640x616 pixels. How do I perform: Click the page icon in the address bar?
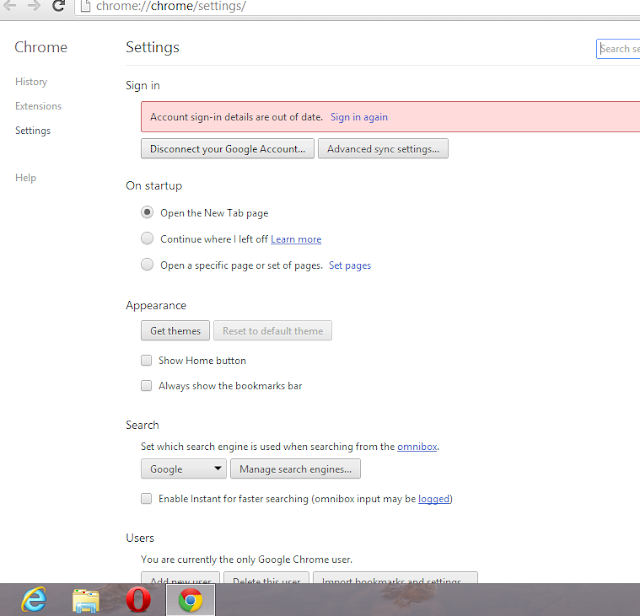(85, 6)
